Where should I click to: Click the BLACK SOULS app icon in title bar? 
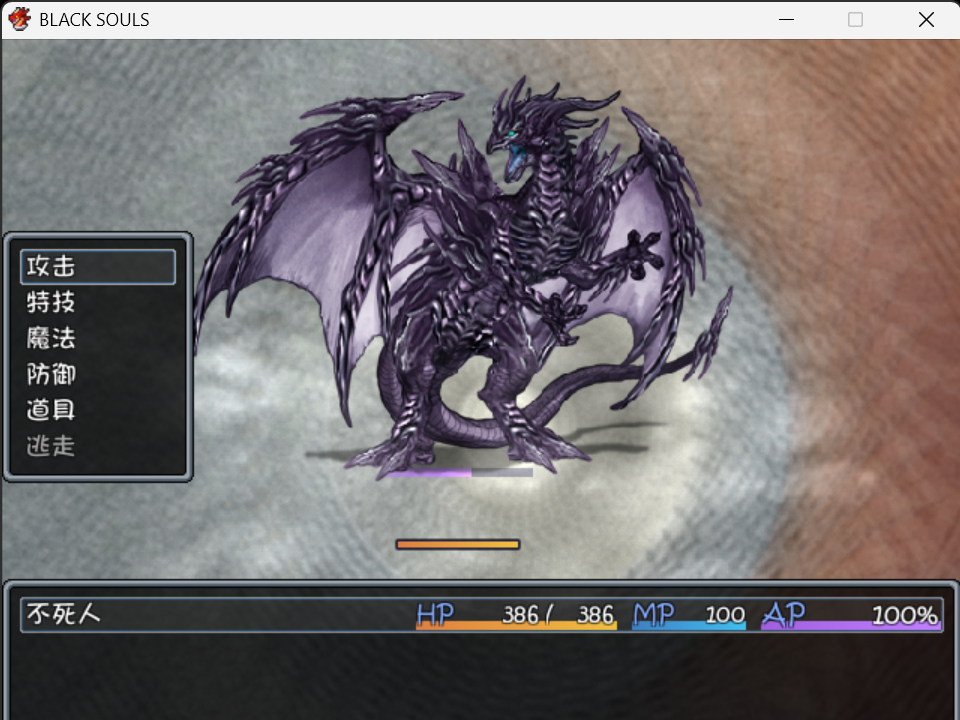(19, 19)
